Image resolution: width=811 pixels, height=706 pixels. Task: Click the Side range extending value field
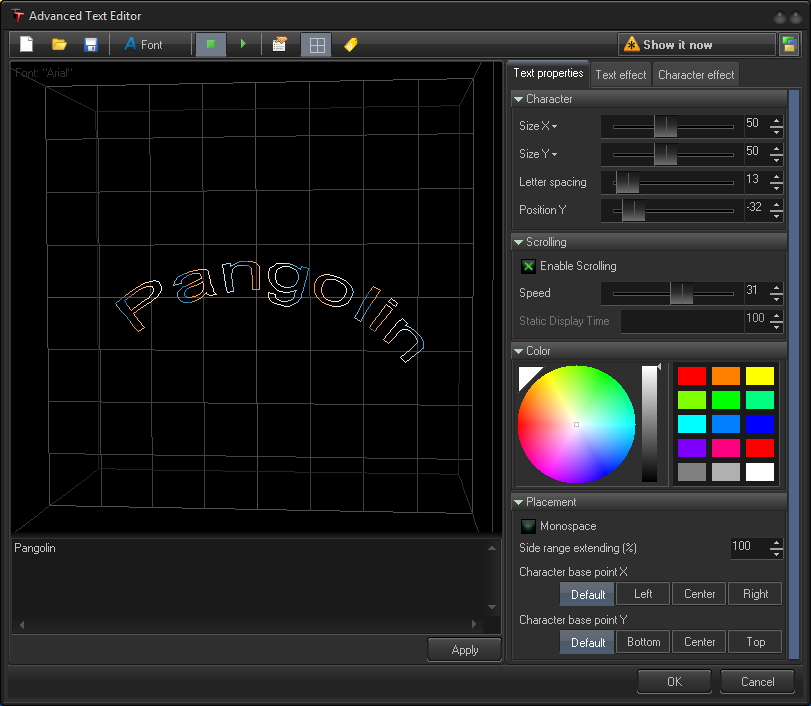tap(749, 546)
